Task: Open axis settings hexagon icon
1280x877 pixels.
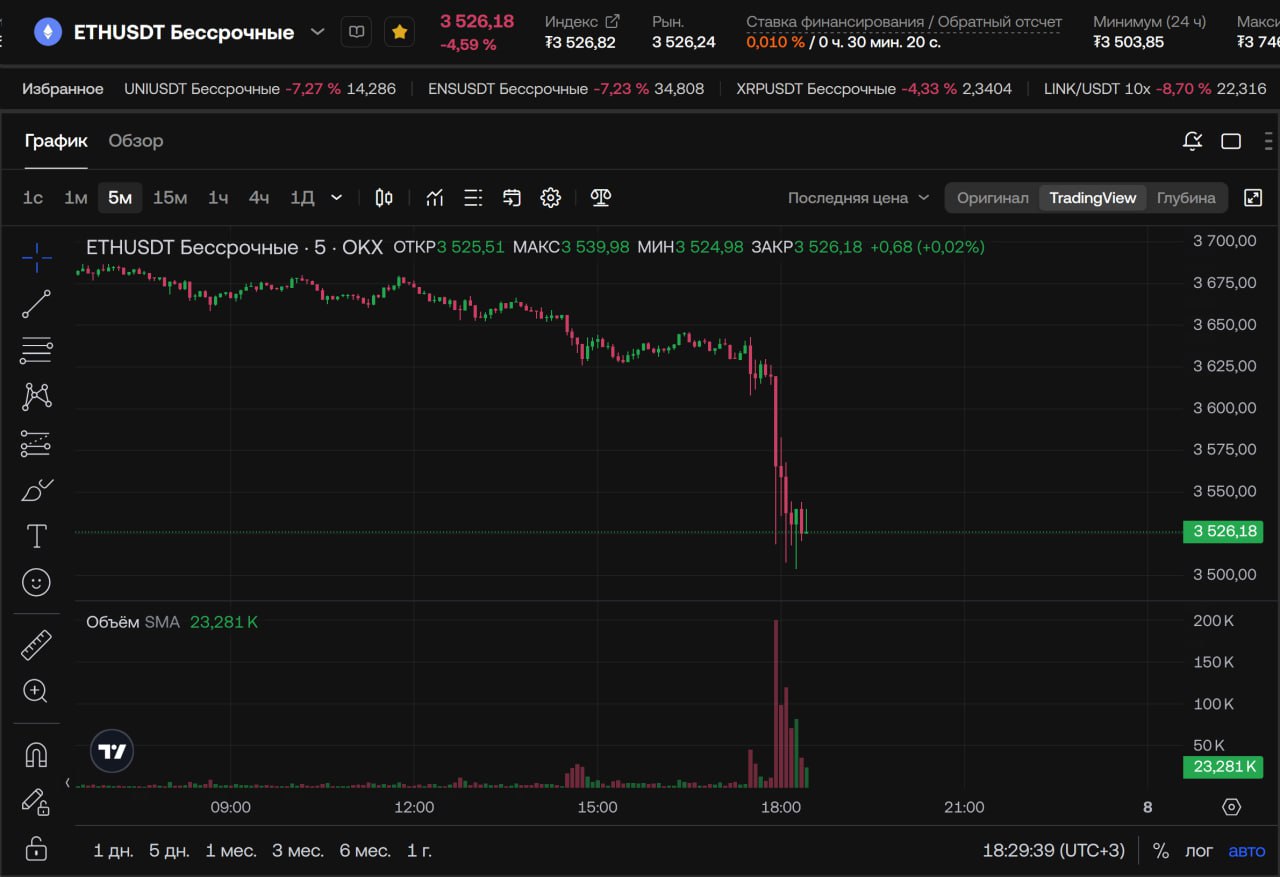Action: click(1232, 807)
